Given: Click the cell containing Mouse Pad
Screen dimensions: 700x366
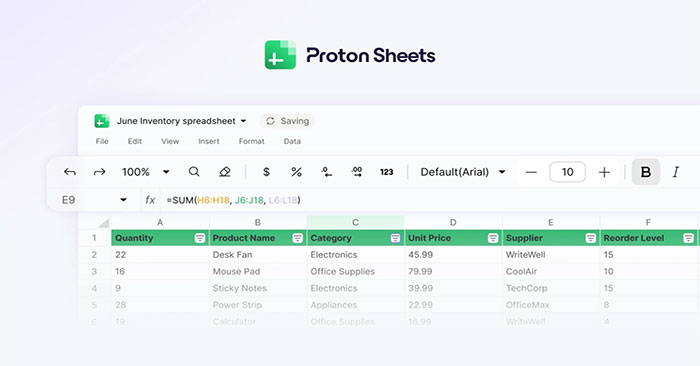Looking at the screenshot, I should tap(258, 271).
